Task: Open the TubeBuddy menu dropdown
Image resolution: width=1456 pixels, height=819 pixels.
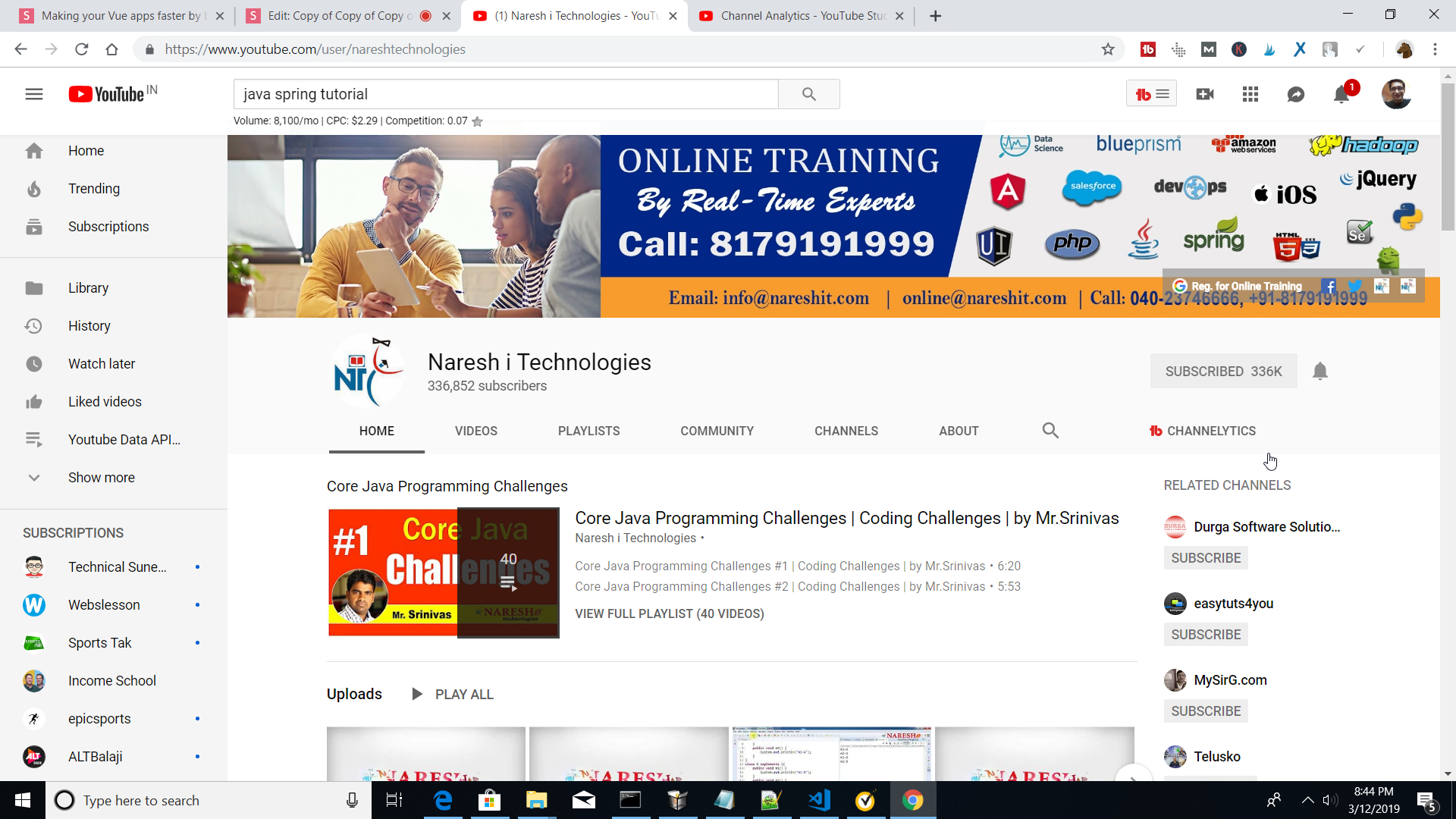Action: tap(1150, 94)
